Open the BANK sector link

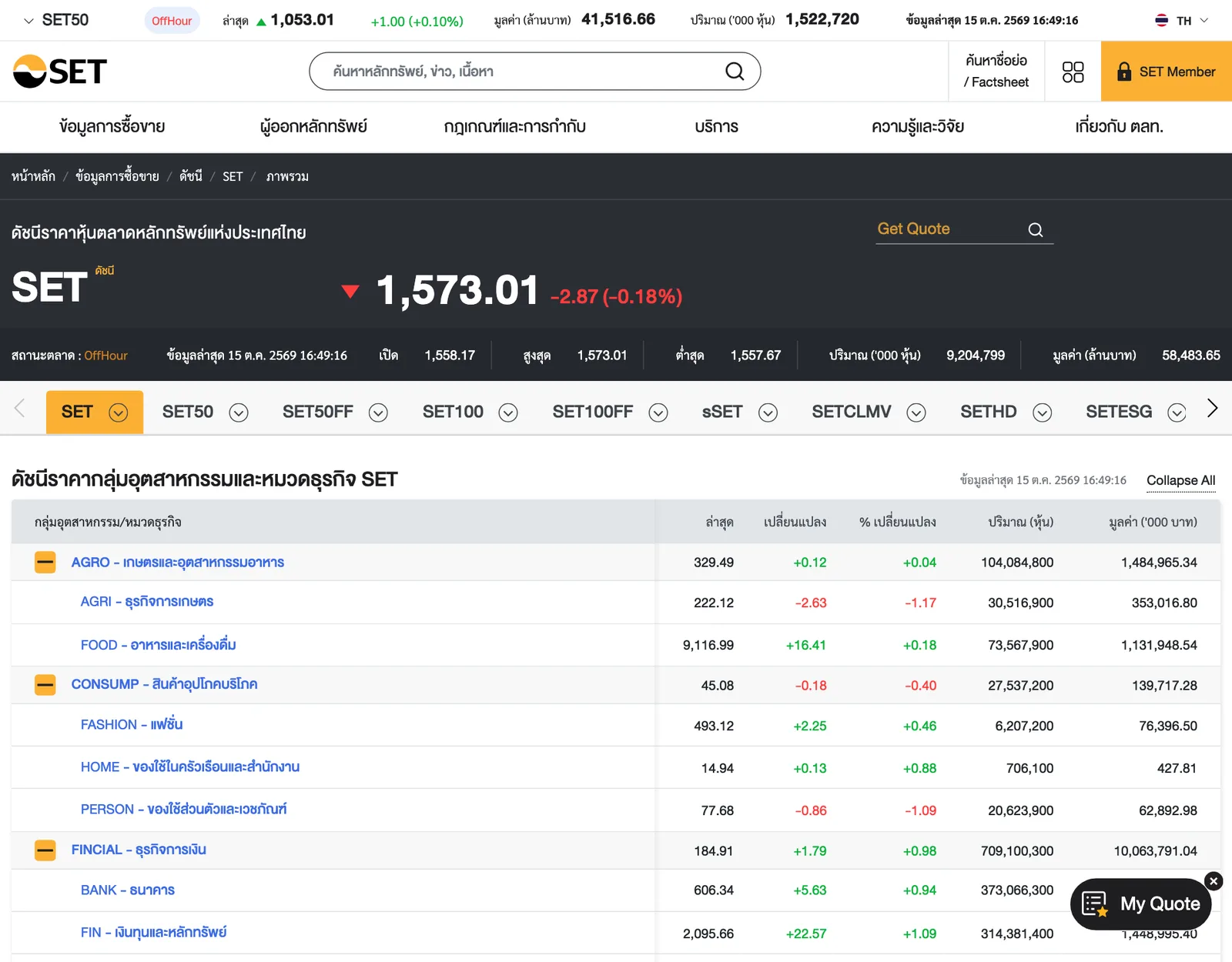pyautogui.click(x=128, y=890)
